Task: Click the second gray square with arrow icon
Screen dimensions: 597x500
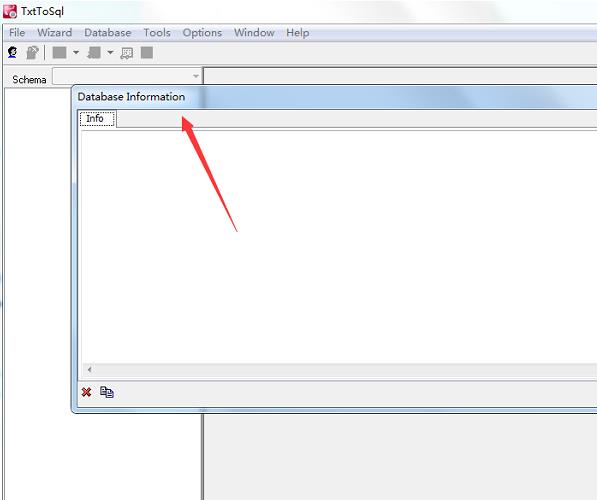Action: [94, 53]
